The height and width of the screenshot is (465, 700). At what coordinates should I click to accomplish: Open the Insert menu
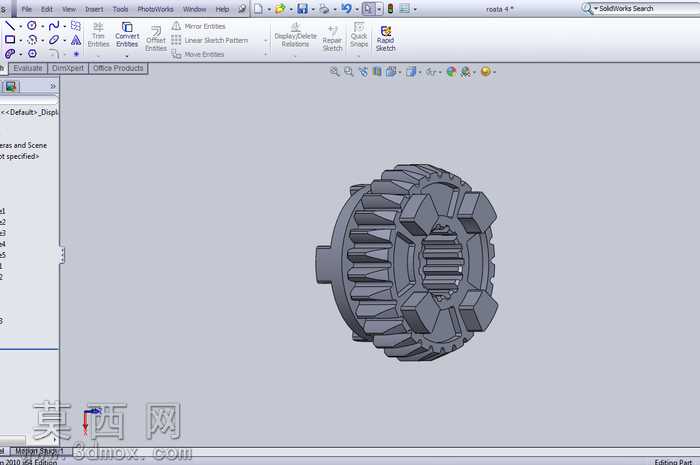(x=94, y=9)
